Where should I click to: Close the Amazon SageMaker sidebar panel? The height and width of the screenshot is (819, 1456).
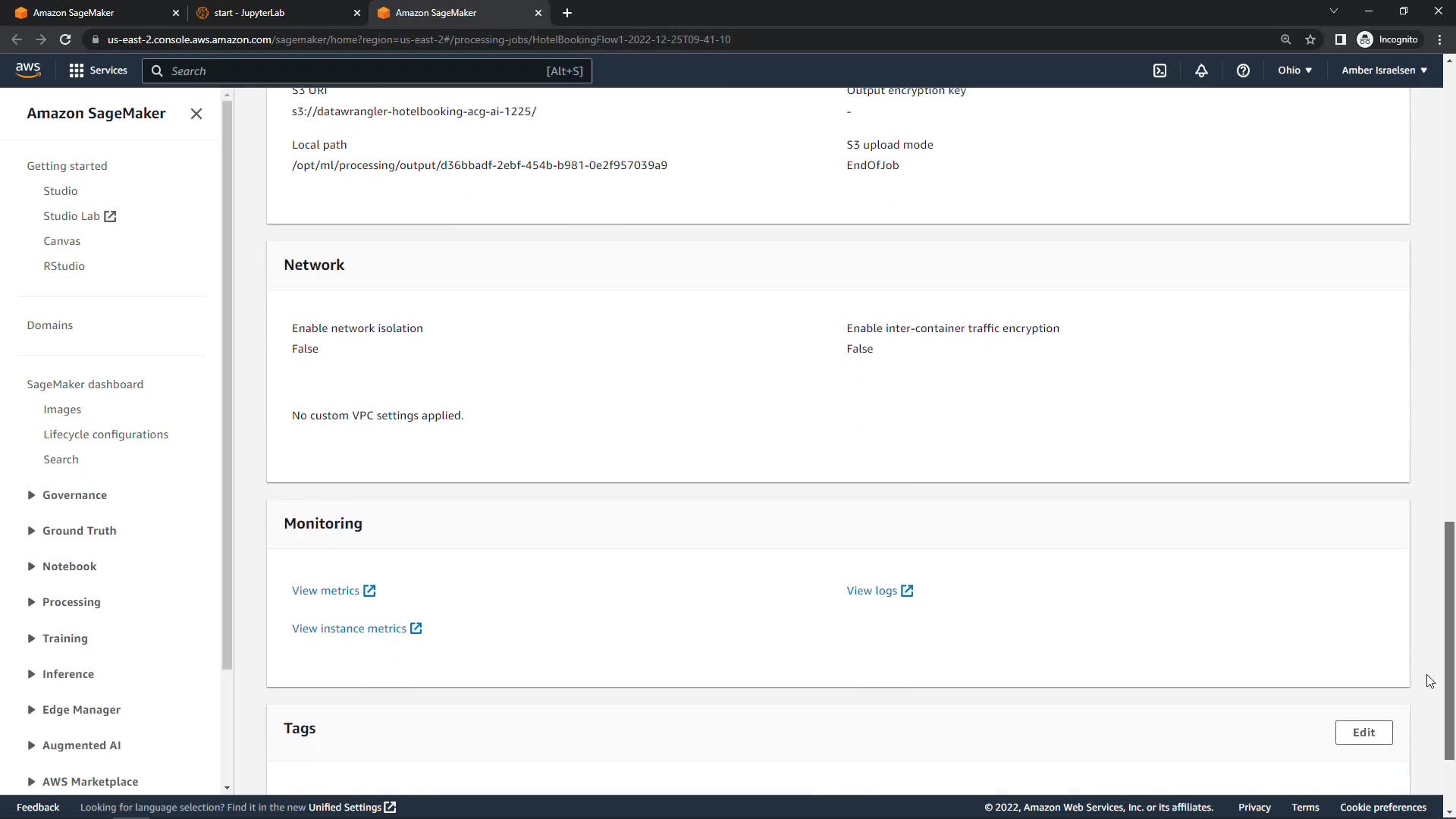point(196,114)
